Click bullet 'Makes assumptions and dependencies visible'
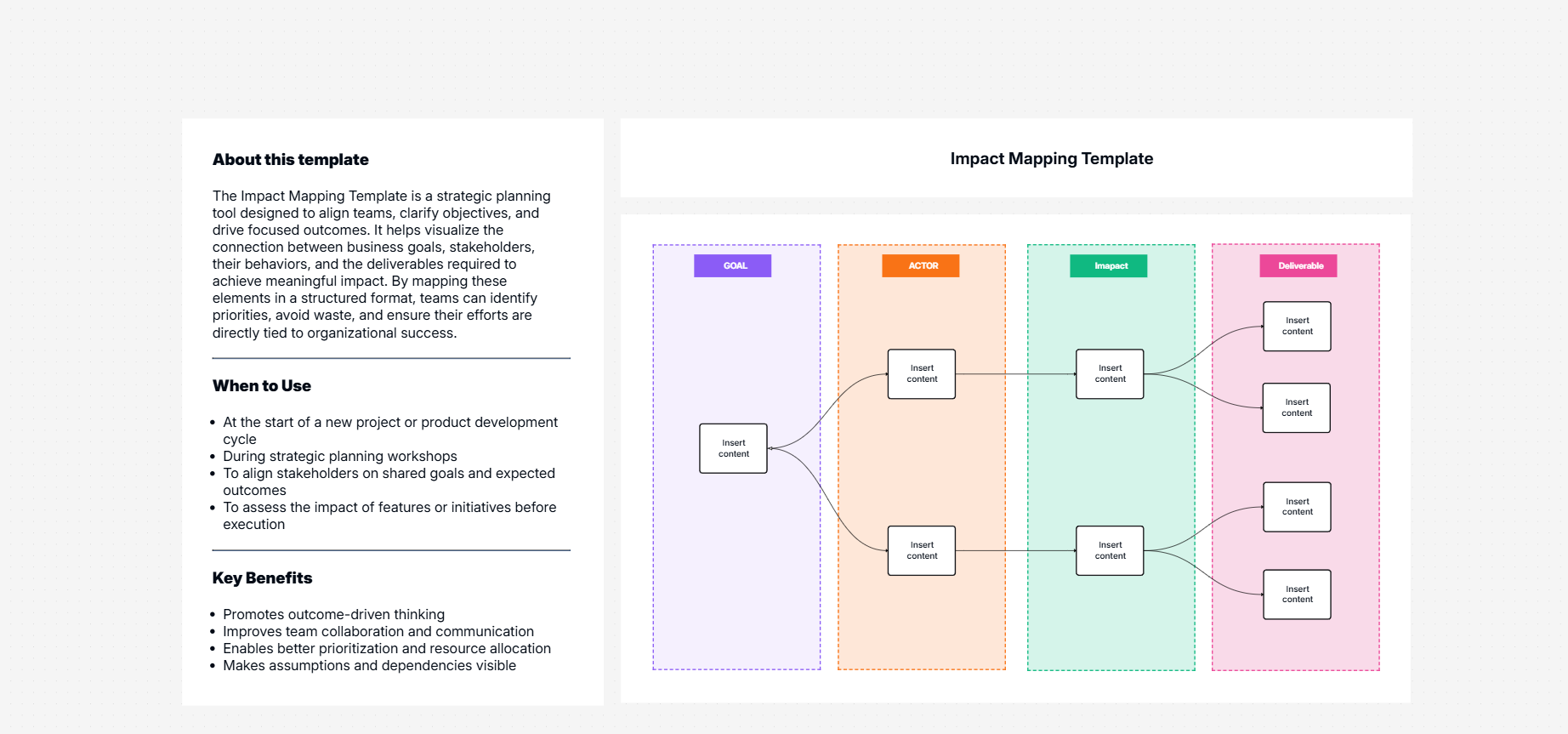 click(x=369, y=666)
